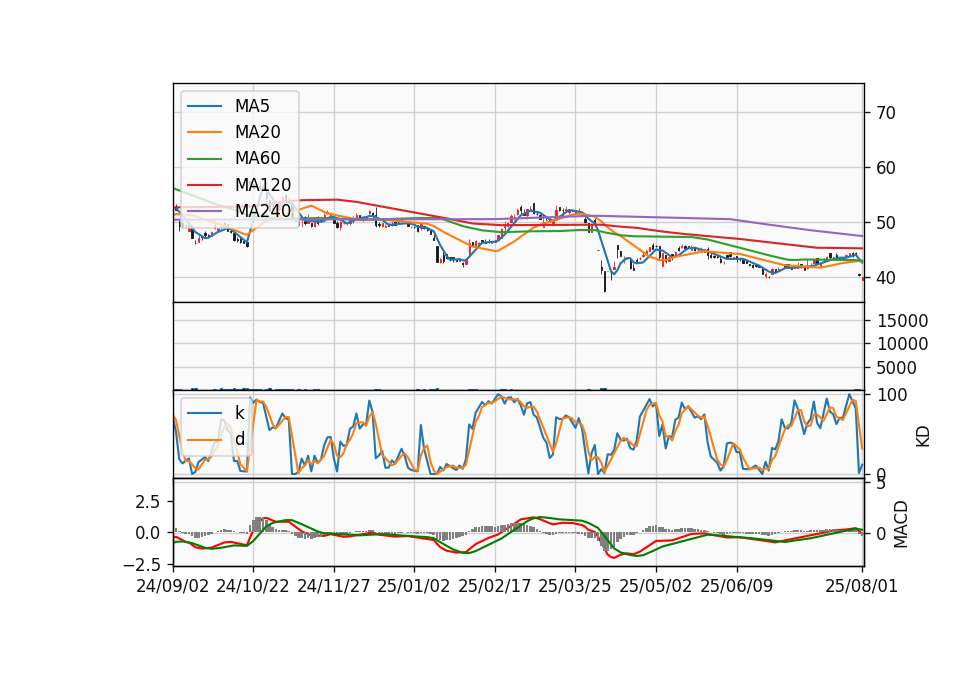Click the 25/05/02 date axis label
This screenshot has width=960, height=690.
(x=656, y=586)
